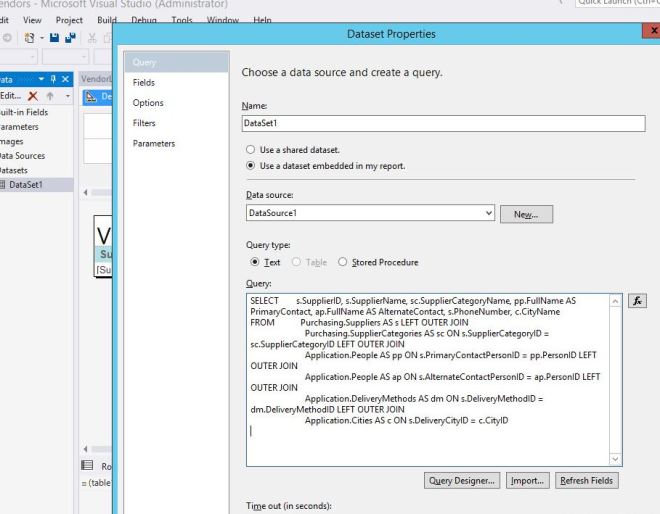Open the Report Data panel options dropdown arrow
This screenshot has width=660, height=514.
39,79
